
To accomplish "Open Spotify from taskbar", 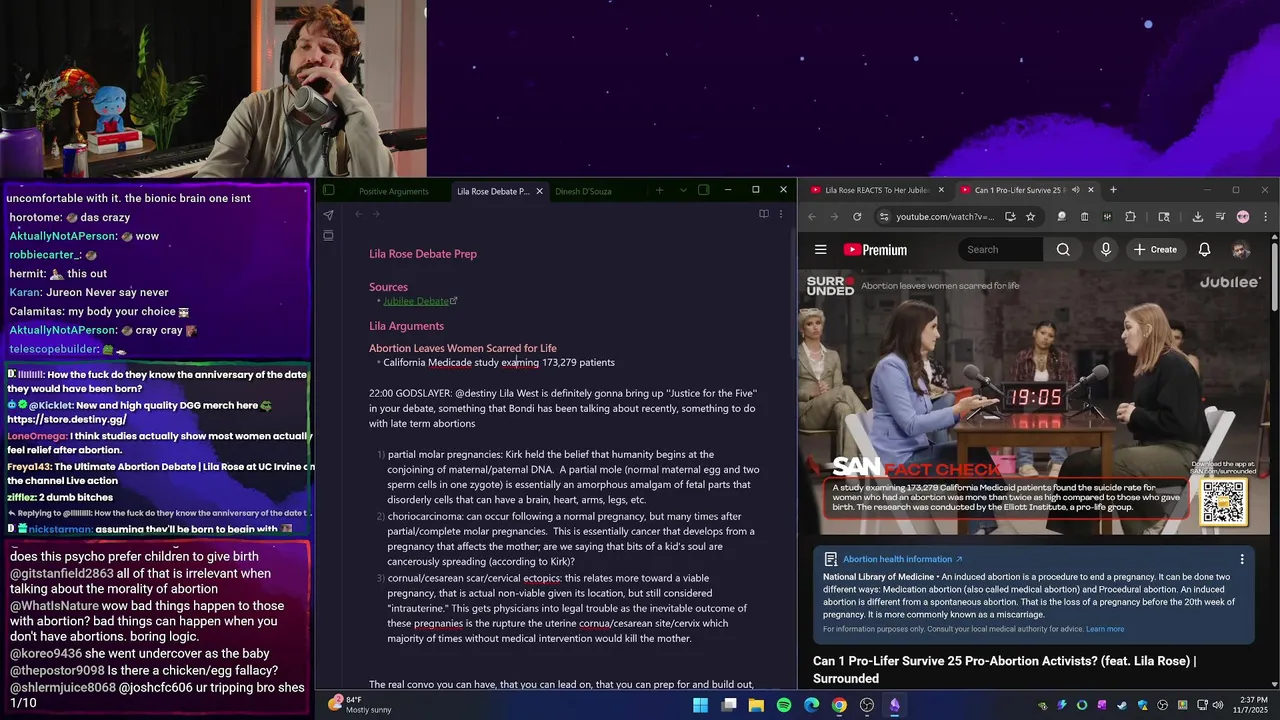I will (x=784, y=705).
